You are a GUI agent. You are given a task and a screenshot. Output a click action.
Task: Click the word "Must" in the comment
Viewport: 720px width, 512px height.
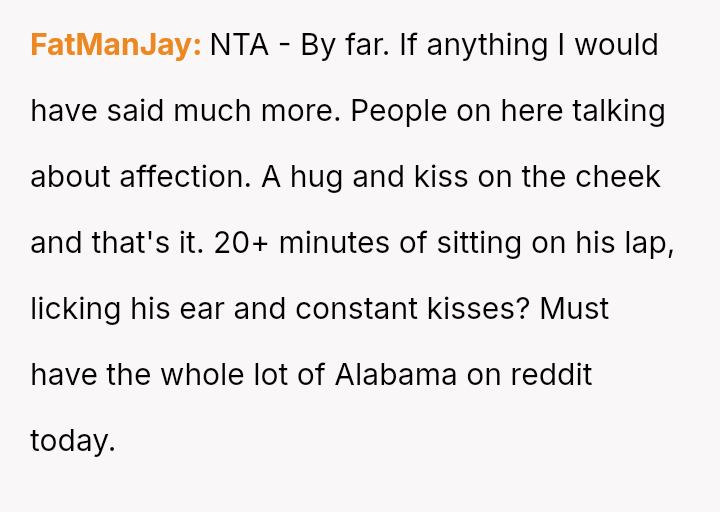point(574,309)
